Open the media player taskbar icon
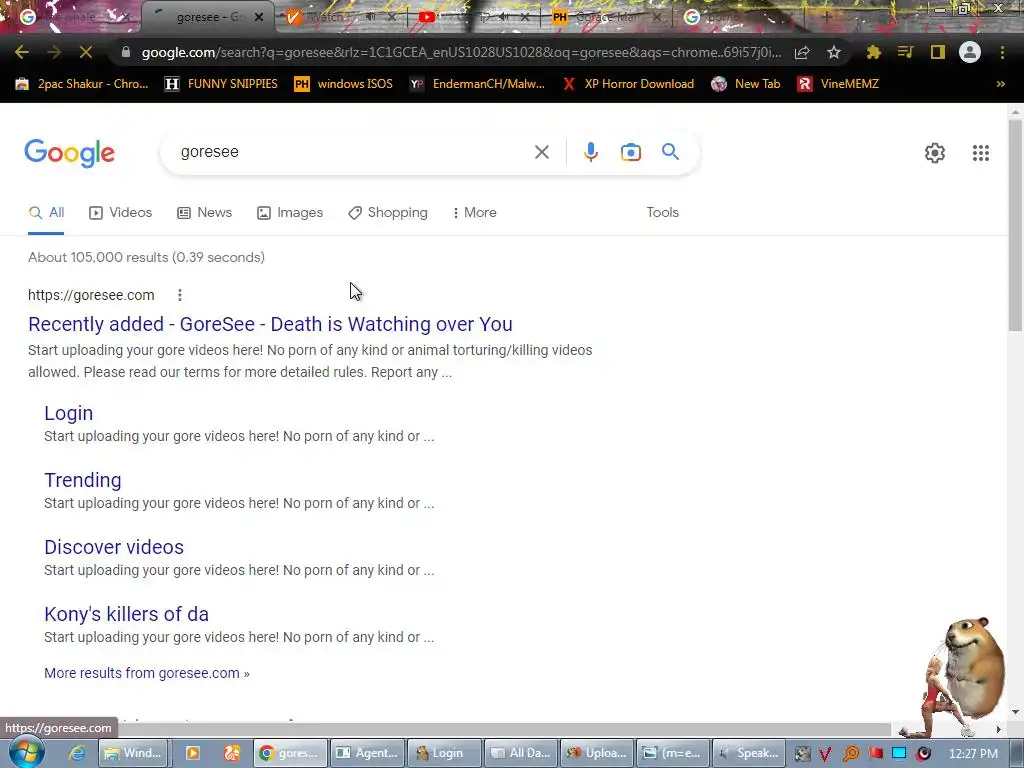1024x768 pixels. pyautogui.click(x=193, y=753)
